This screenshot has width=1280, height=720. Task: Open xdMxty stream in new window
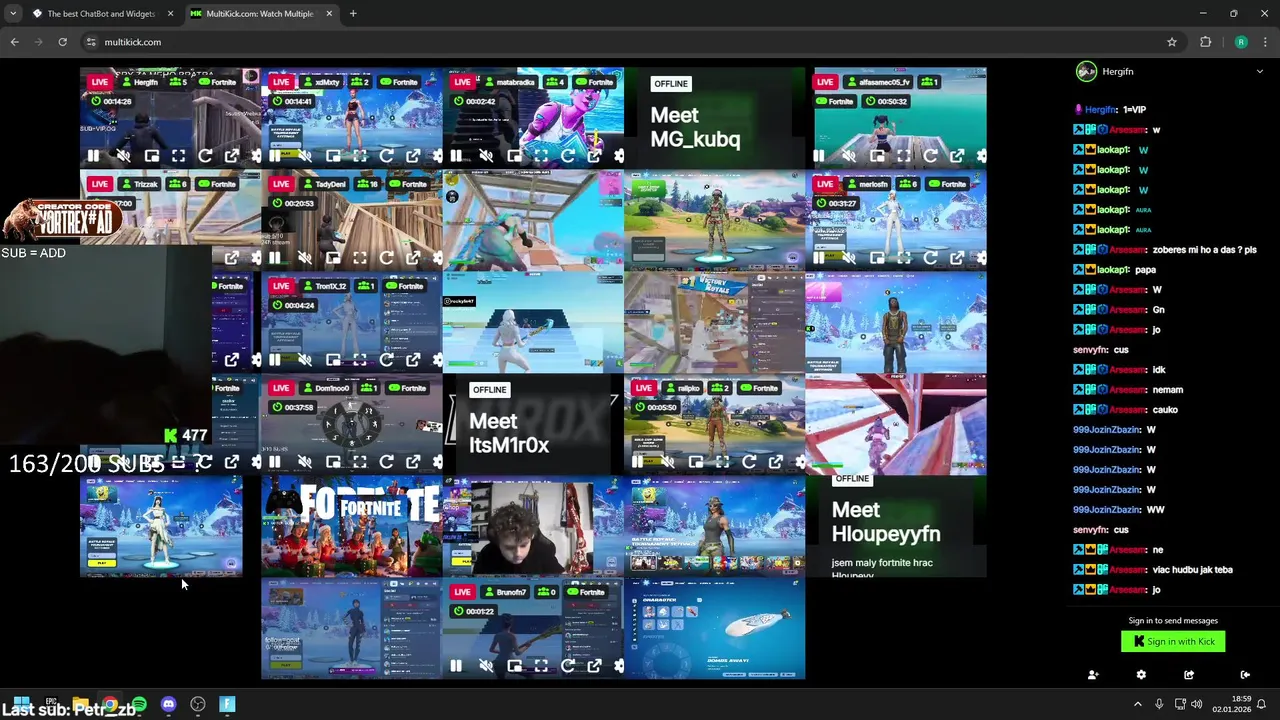tap(413, 156)
